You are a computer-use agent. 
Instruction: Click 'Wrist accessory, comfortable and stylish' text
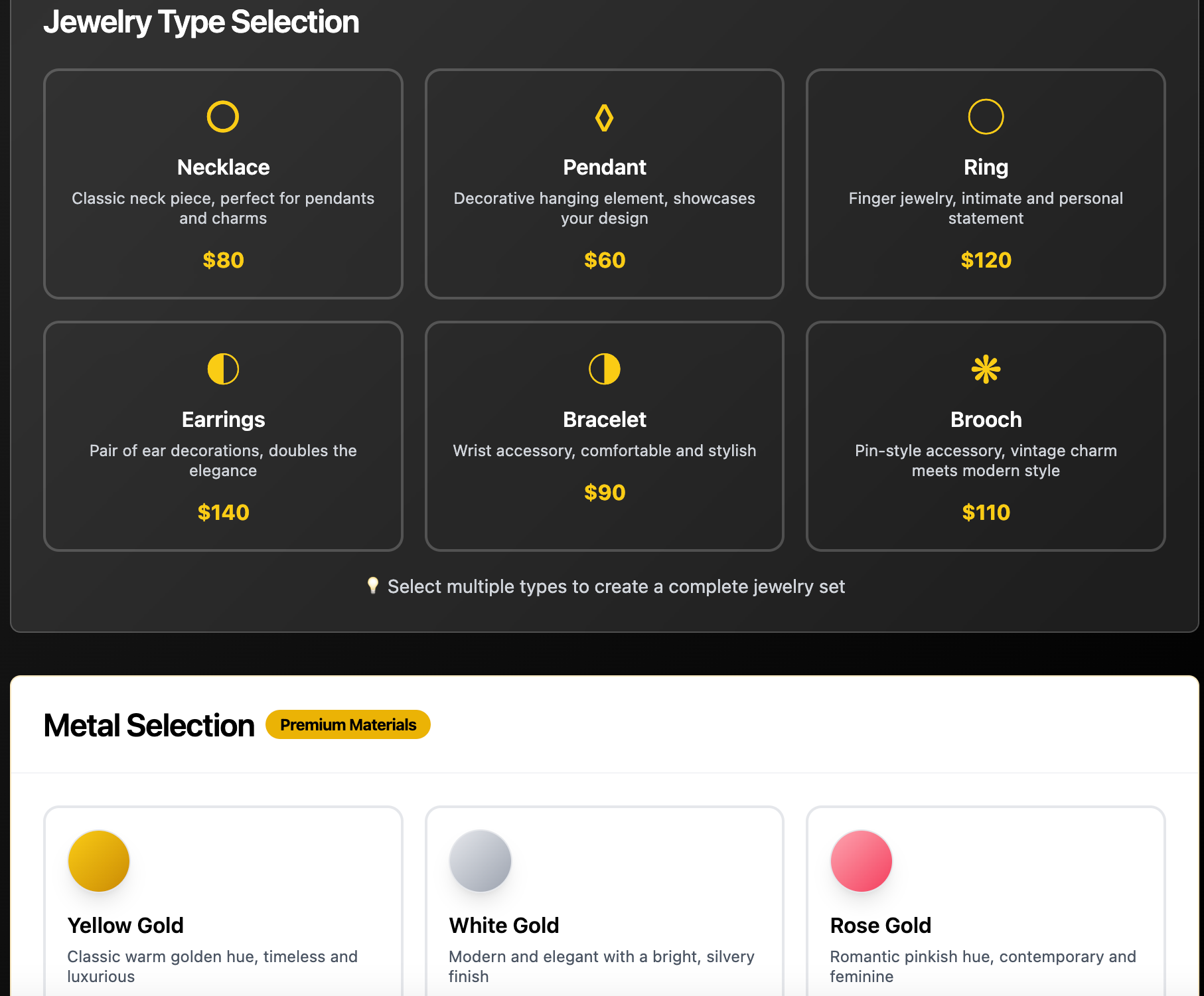[604, 451]
